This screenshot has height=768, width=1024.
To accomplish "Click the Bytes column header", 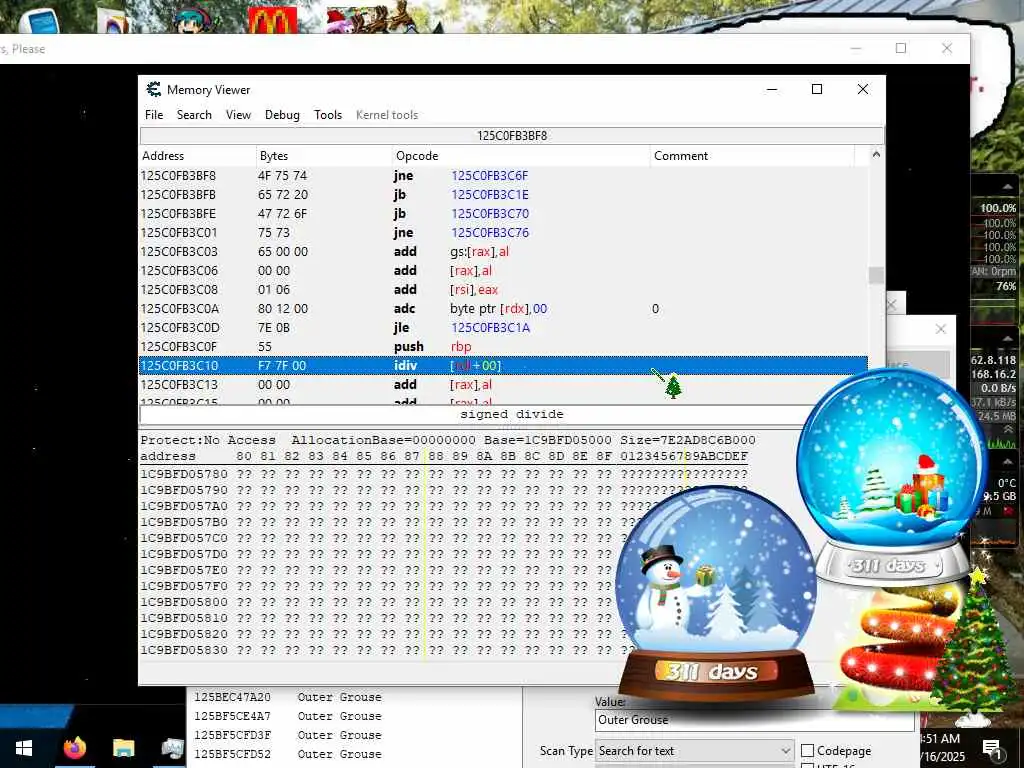I will point(324,156).
